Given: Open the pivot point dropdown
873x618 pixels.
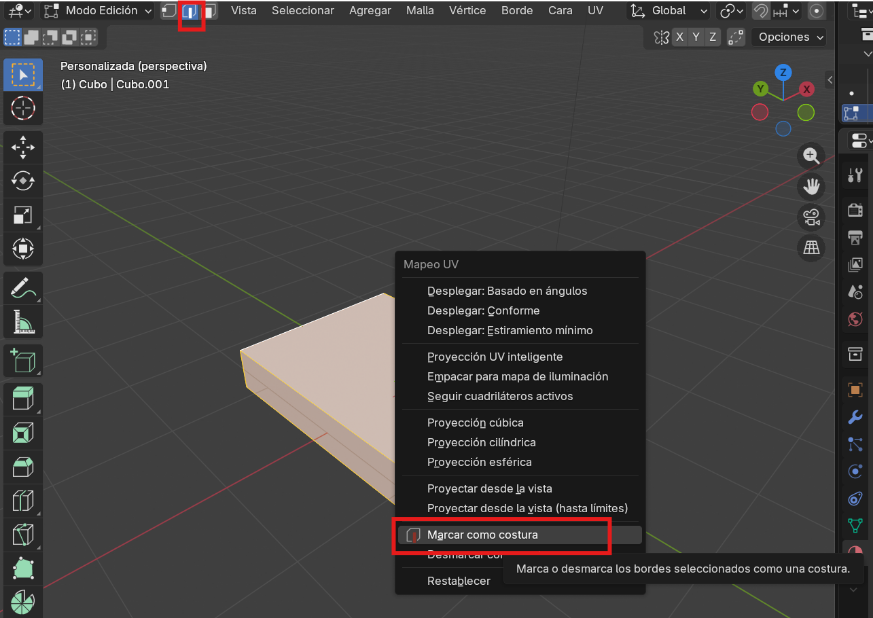Looking at the screenshot, I should [731, 11].
